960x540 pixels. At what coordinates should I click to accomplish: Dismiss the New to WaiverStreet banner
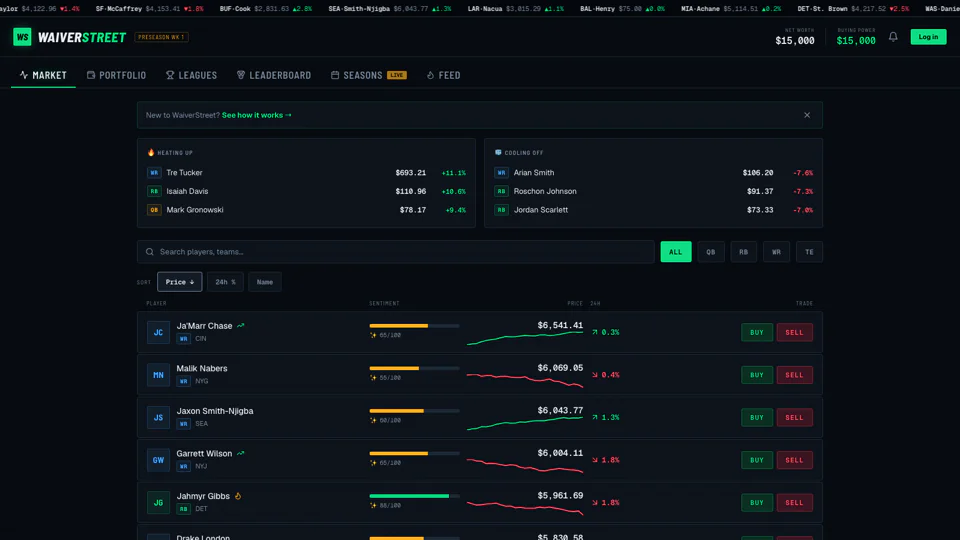(x=807, y=115)
